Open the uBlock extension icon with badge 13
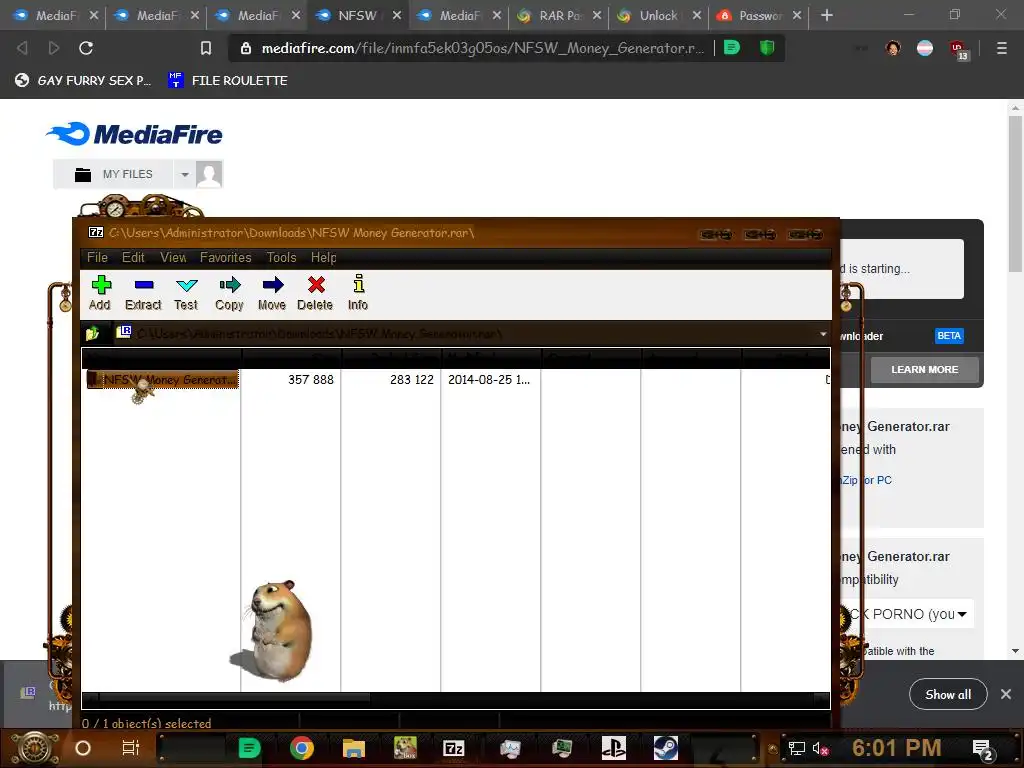This screenshot has width=1024, height=768. (x=959, y=50)
